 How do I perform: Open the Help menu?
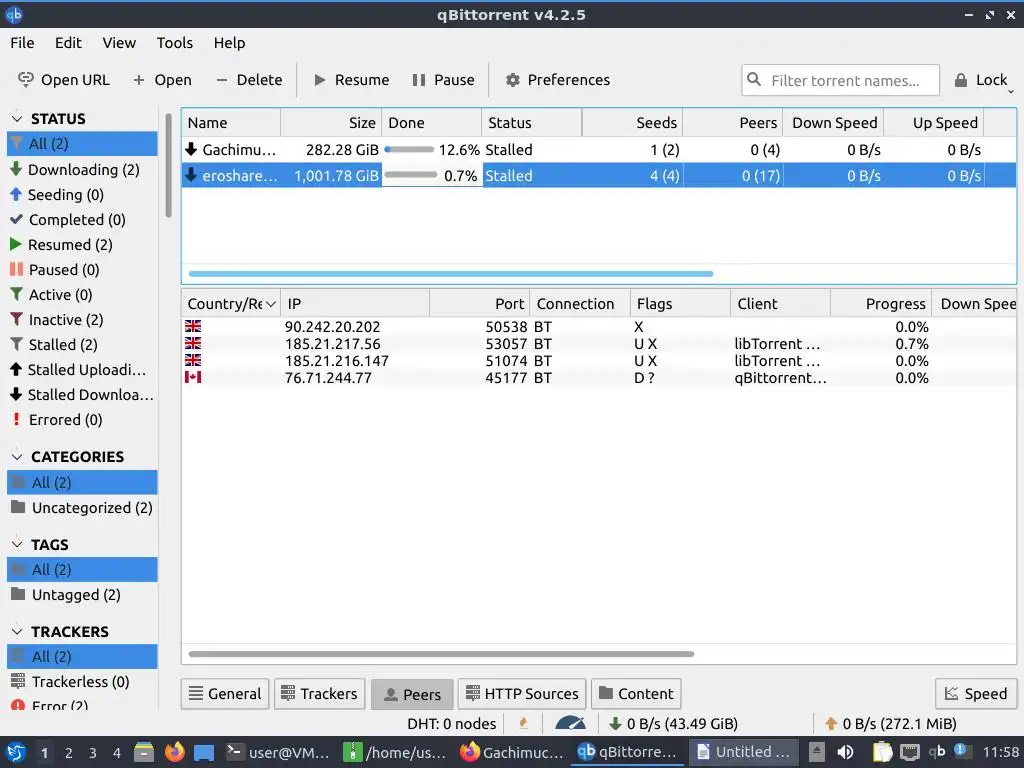(x=229, y=43)
